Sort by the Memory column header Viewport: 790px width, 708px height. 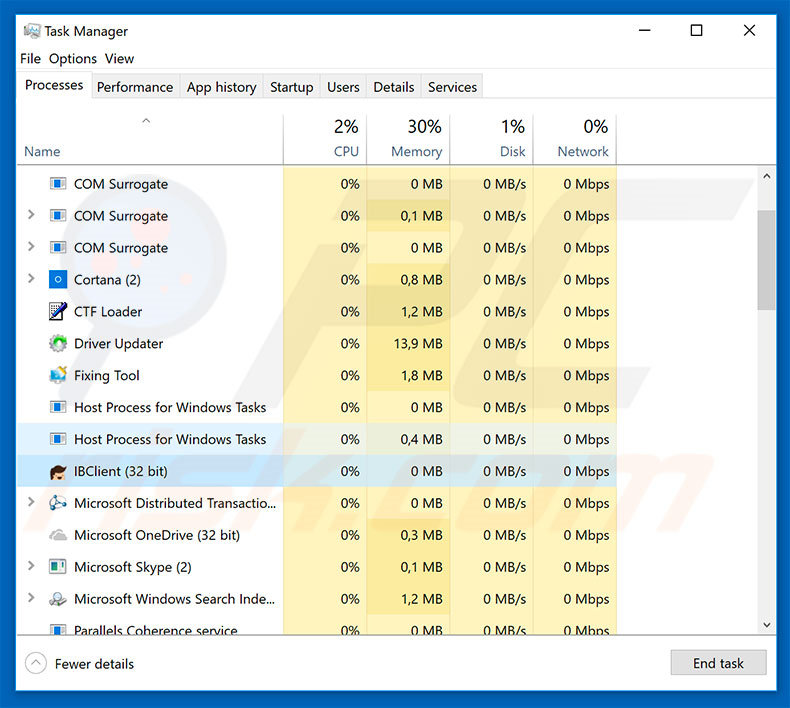[x=408, y=139]
